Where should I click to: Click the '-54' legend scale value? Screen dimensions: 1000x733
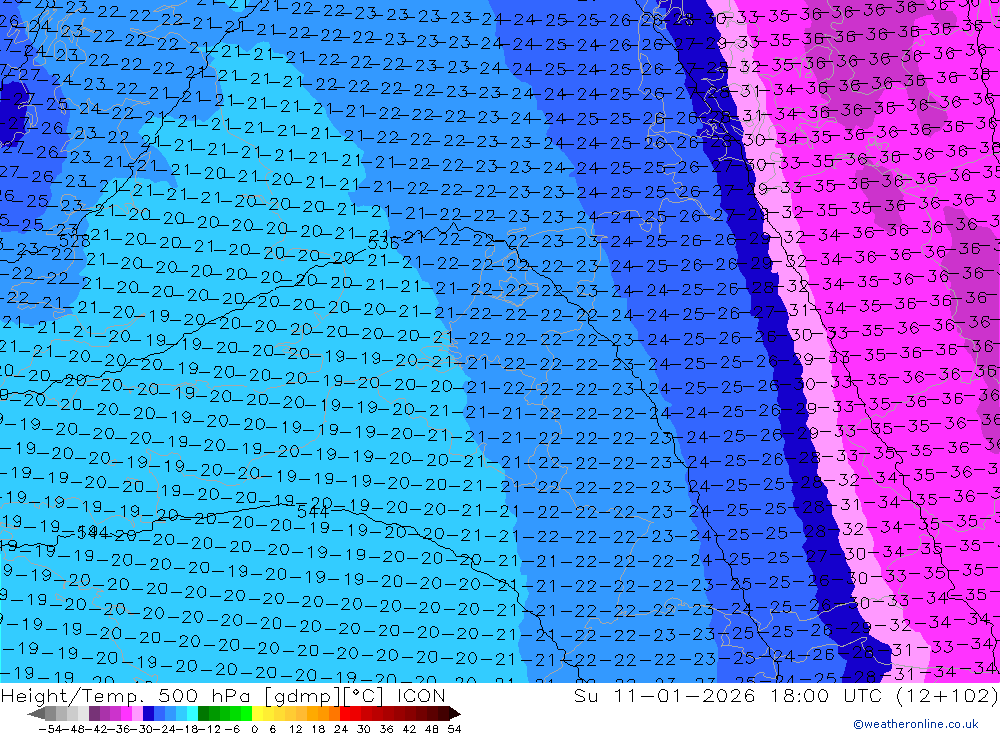pyautogui.click(x=50, y=729)
